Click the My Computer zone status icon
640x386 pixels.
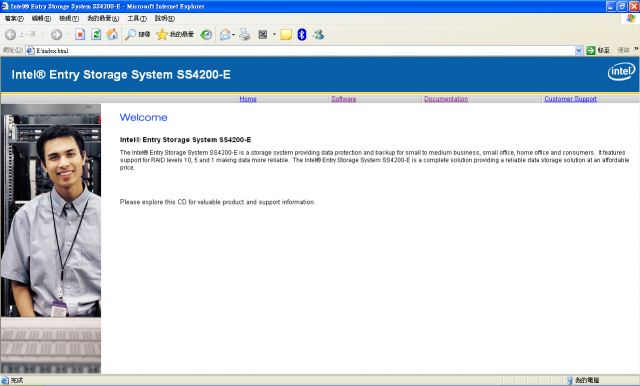[570, 380]
